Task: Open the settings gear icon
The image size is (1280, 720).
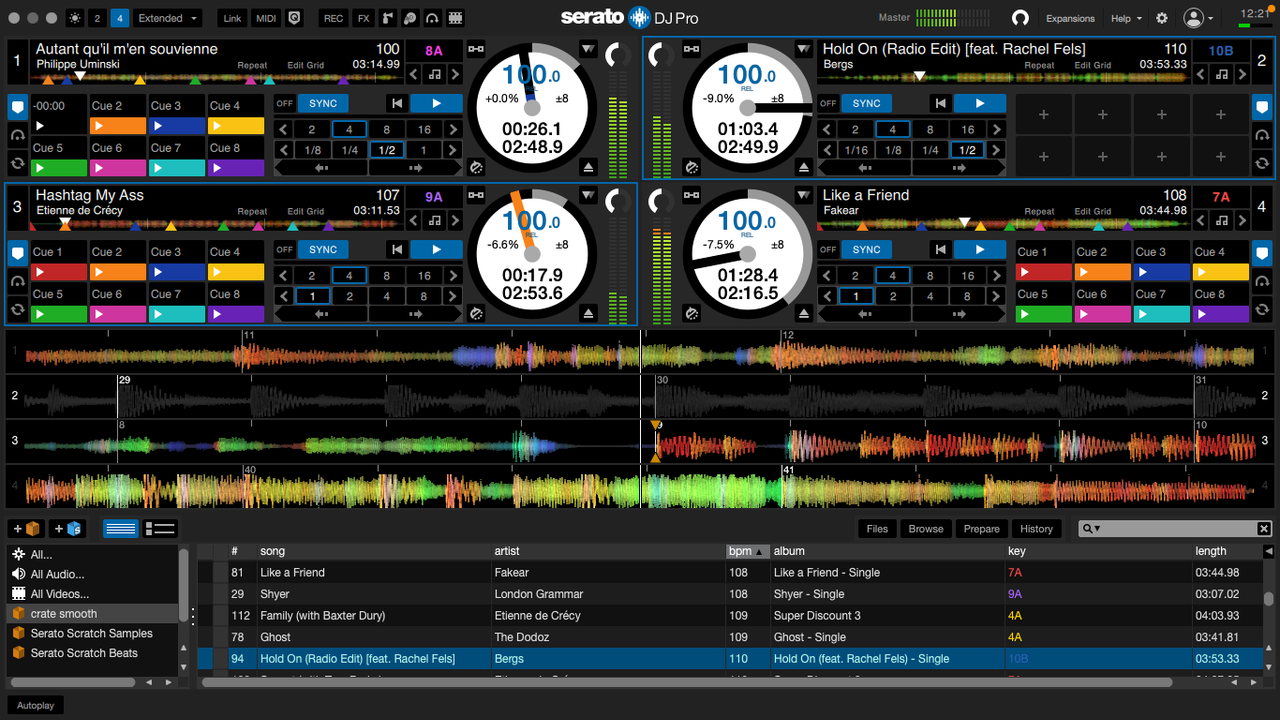Action: [1161, 18]
